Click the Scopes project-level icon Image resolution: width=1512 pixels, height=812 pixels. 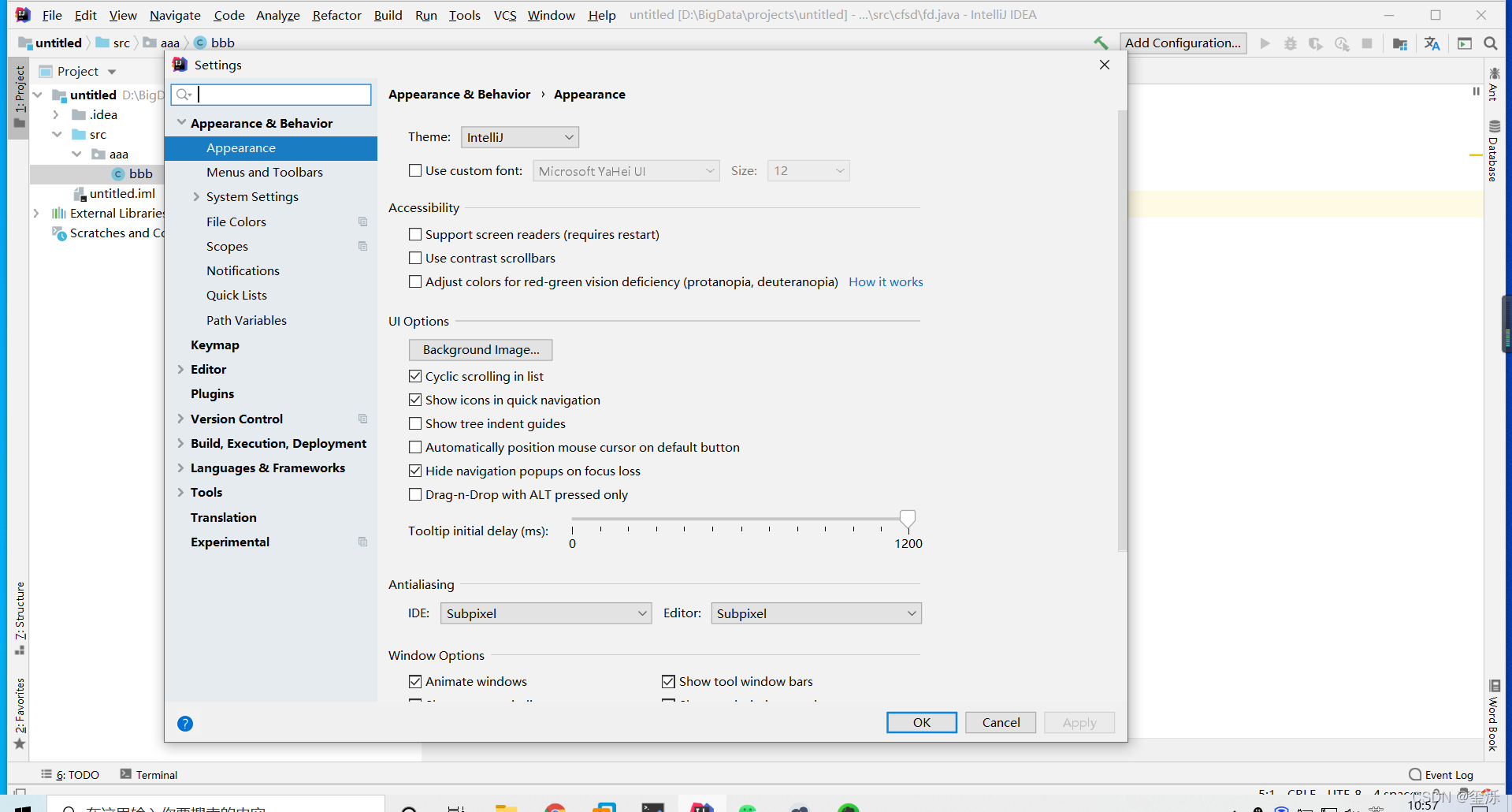tap(363, 247)
